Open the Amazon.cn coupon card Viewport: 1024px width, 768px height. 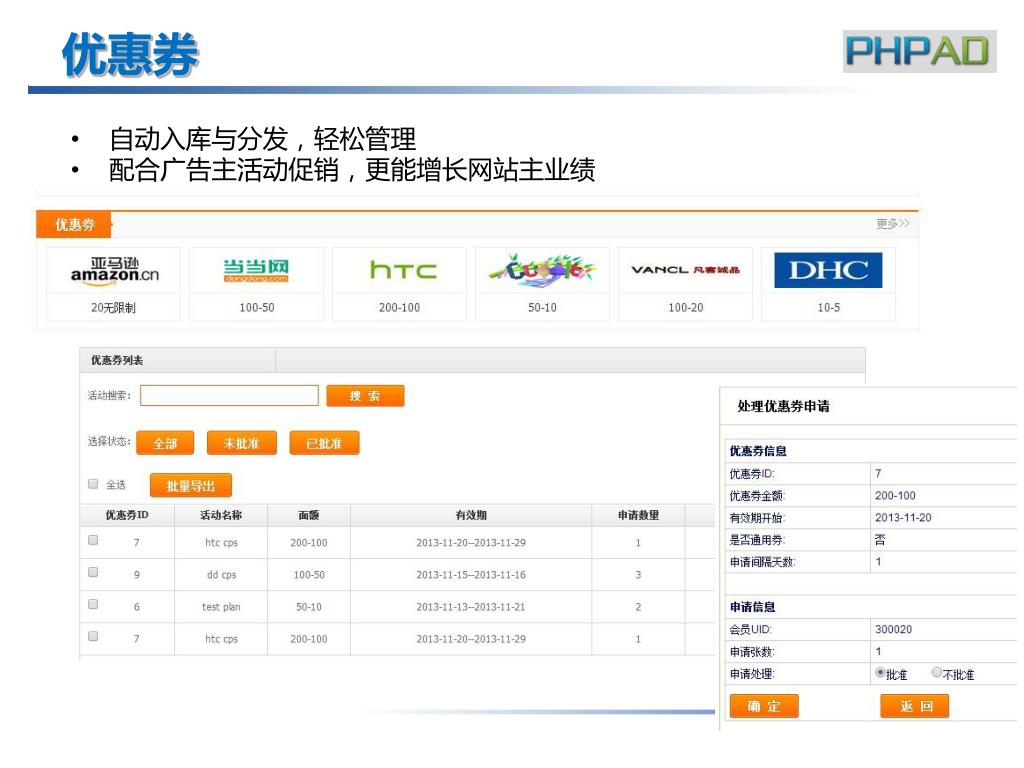(114, 284)
